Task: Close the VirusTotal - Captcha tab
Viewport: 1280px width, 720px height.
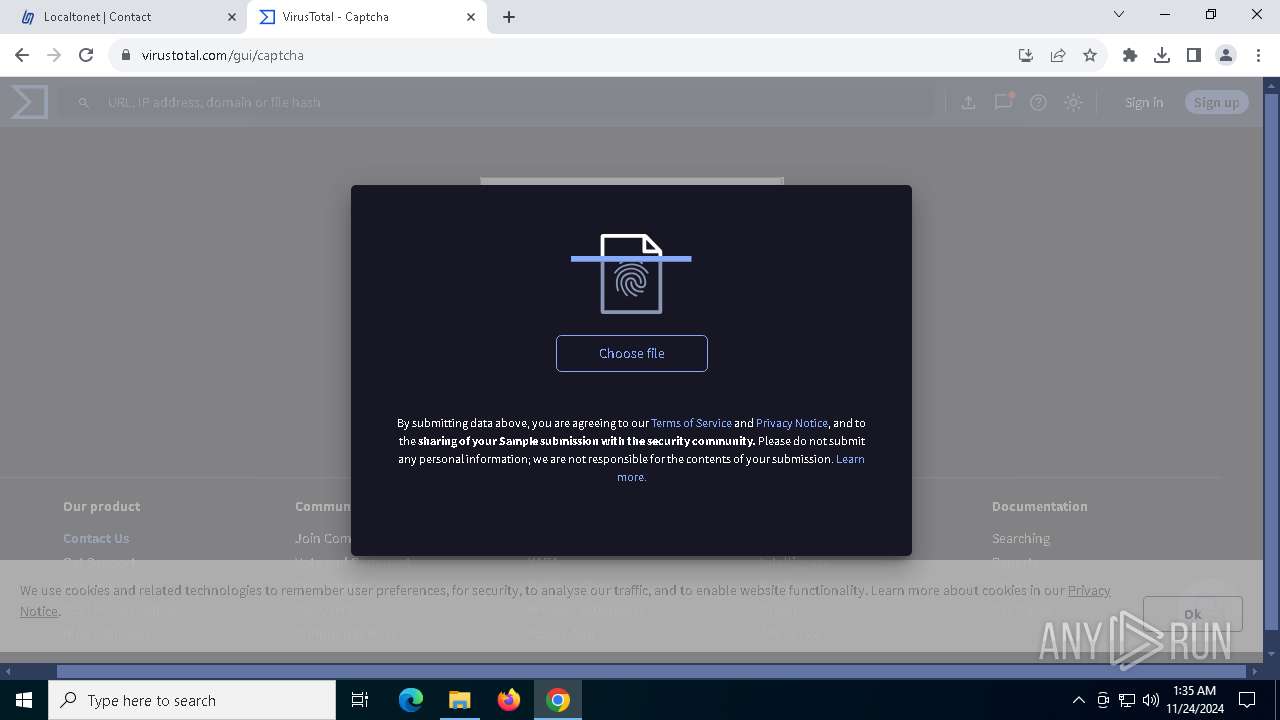Action: (471, 17)
